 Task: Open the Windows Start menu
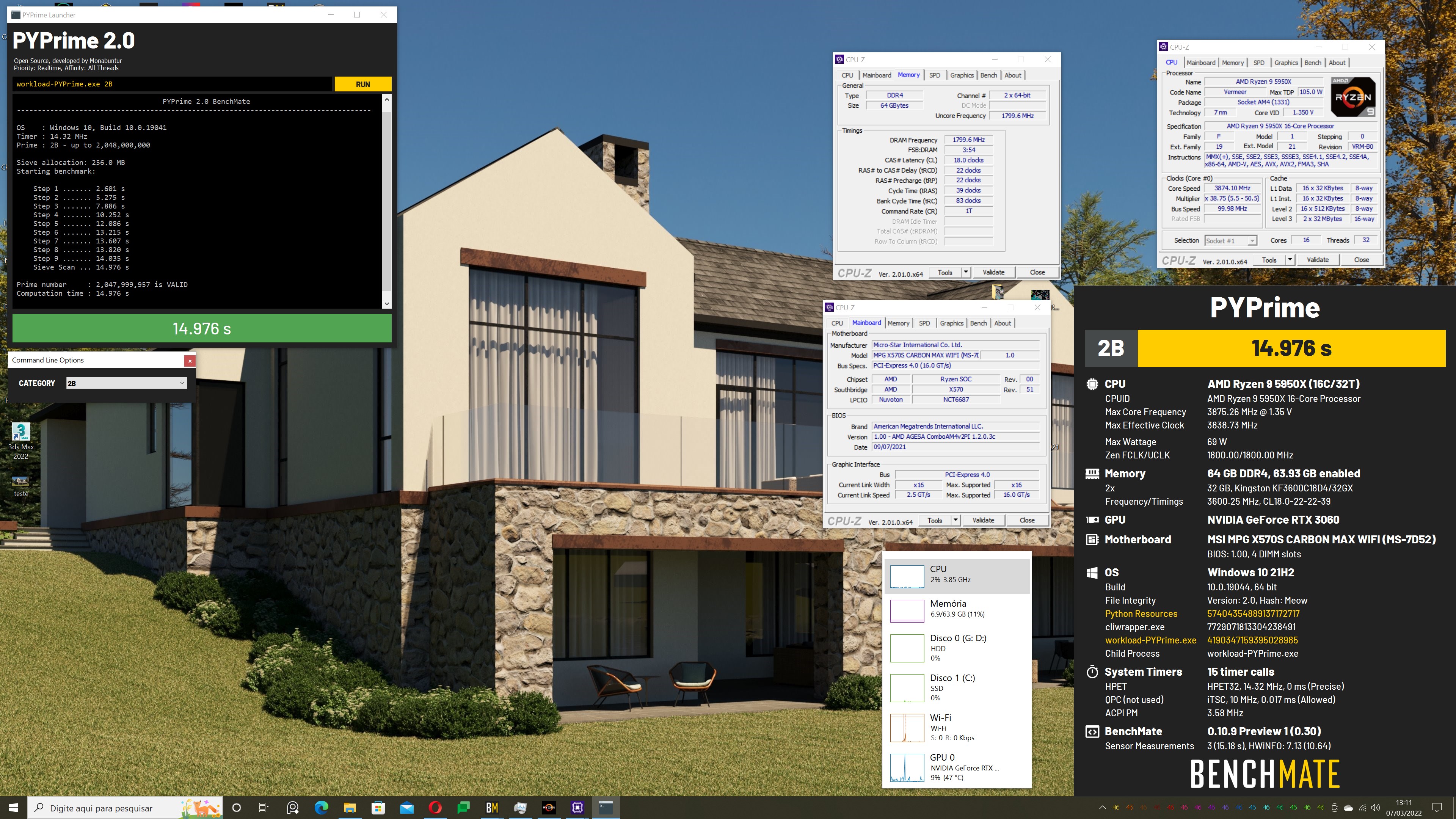pyautogui.click(x=14, y=808)
